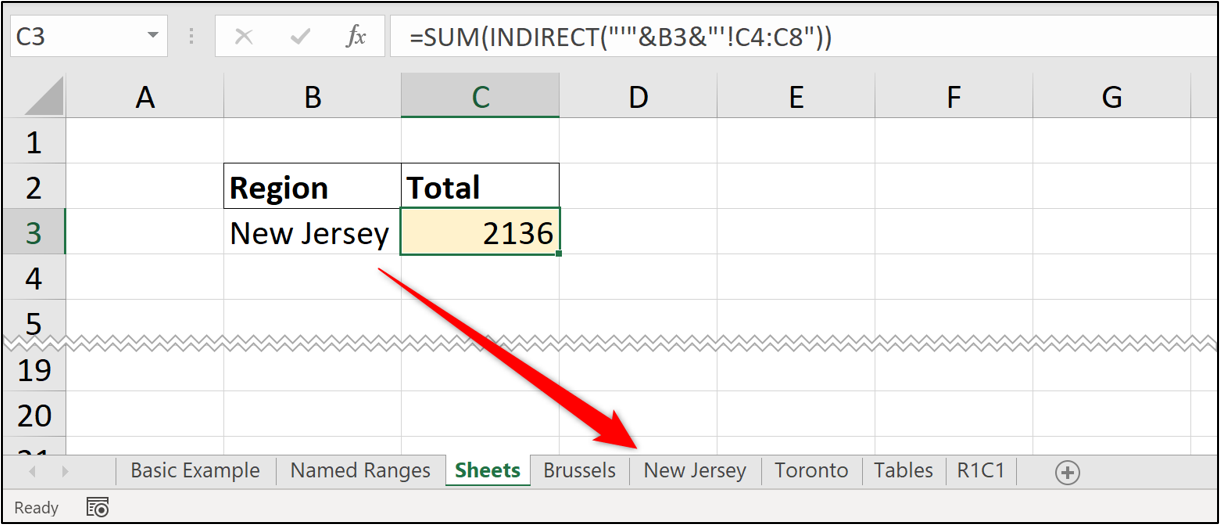Select row 20 header
Viewport: 1220px width, 525px height.
point(34,415)
